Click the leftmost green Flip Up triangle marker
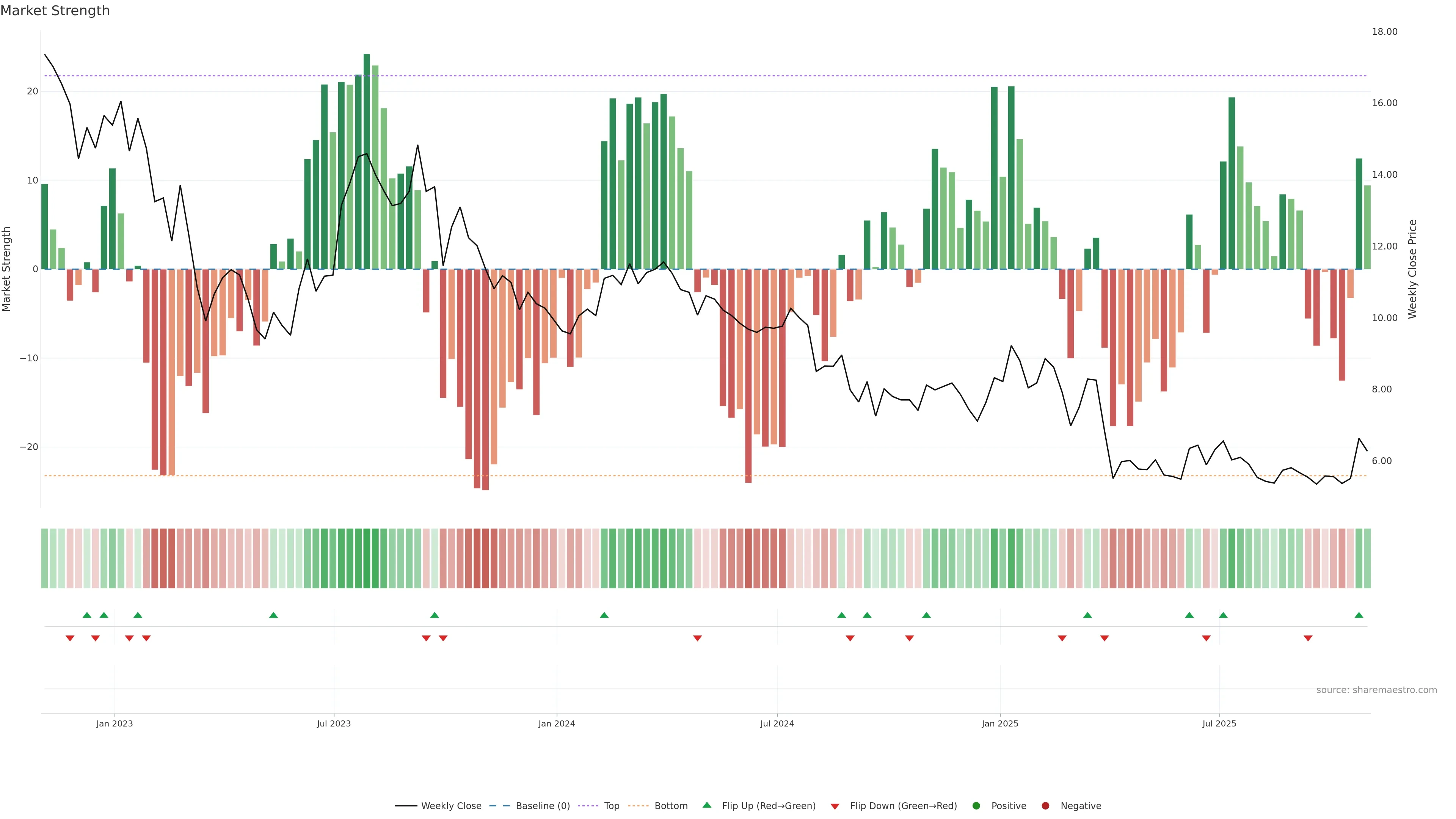The height and width of the screenshot is (819, 1456). [87, 615]
